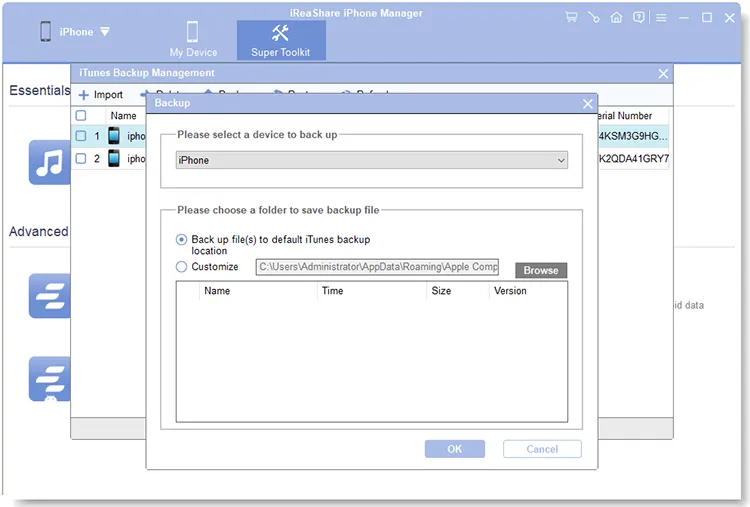The width and height of the screenshot is (750, 507).
Task: Open the home icon in title bar
Action: (x=616, y=18)
